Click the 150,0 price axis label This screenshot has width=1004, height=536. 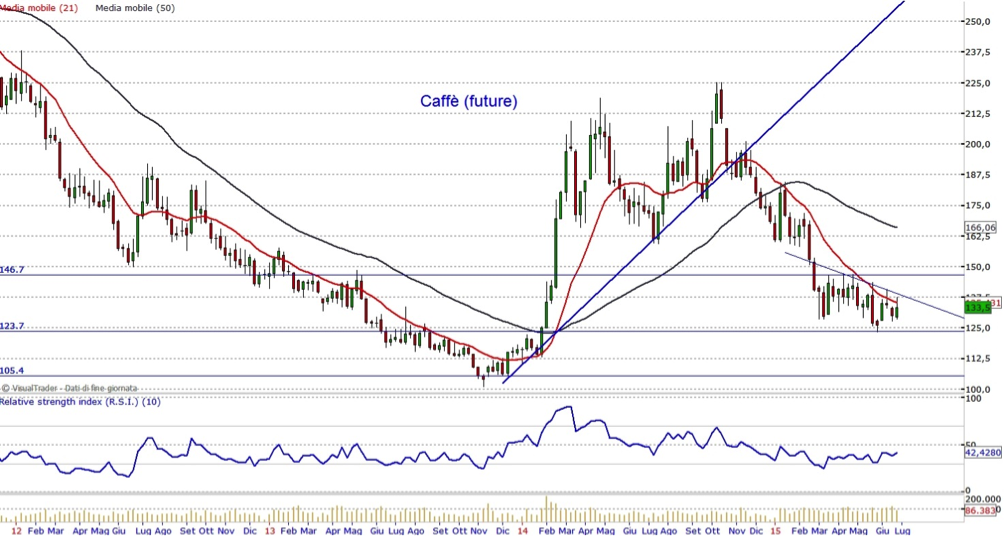click(x=977, y=267)
